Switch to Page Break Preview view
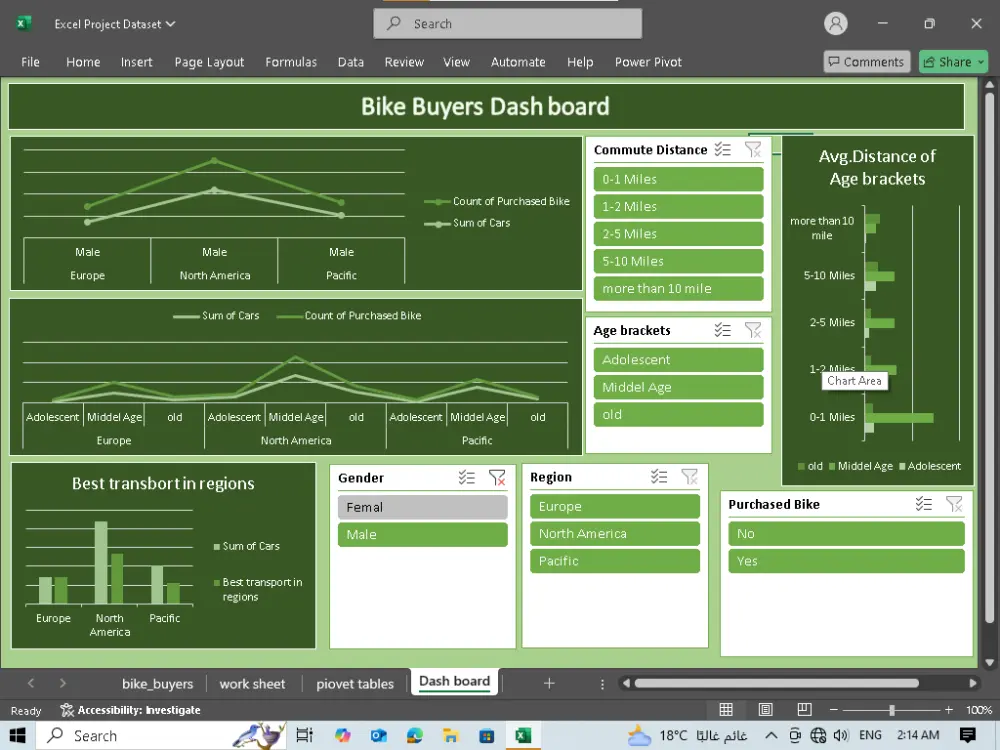 click(804, 709)
